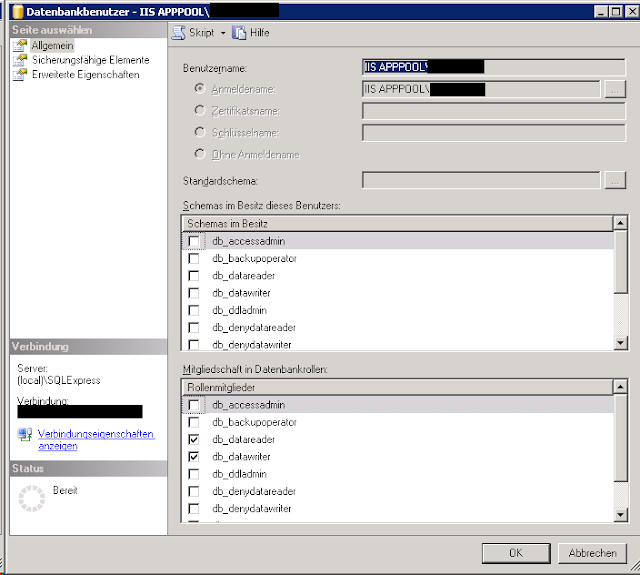
Task: Open the Erweiterte Eigenschaften page icon
Action: click(20, 75)
